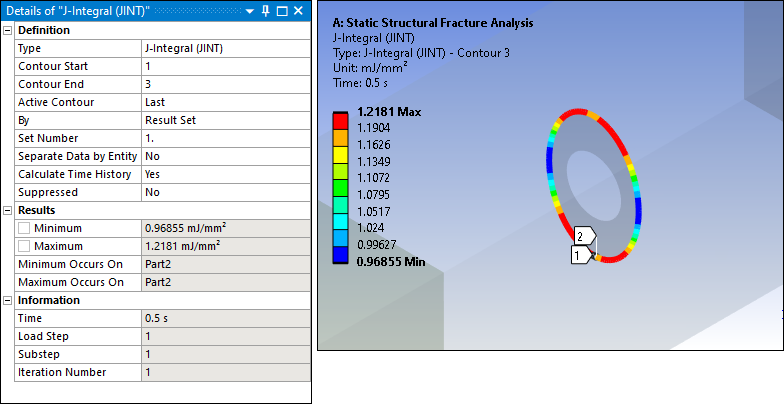Select the Suppressed property value
The image size is (784, 404).
[225, 192]
